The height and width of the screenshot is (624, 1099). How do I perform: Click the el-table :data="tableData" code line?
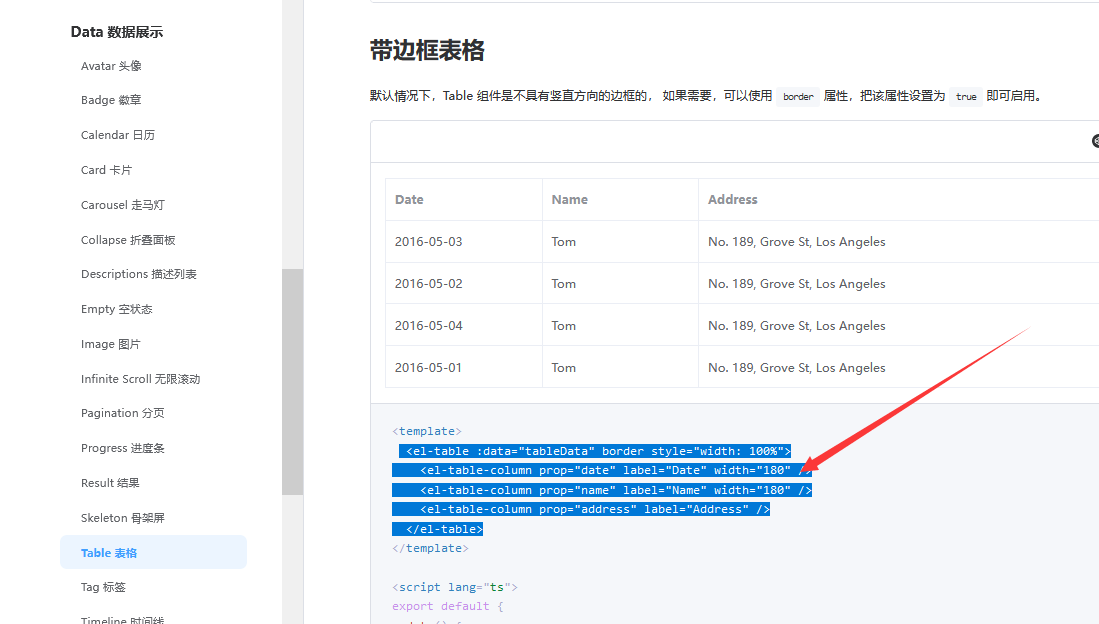595,451
